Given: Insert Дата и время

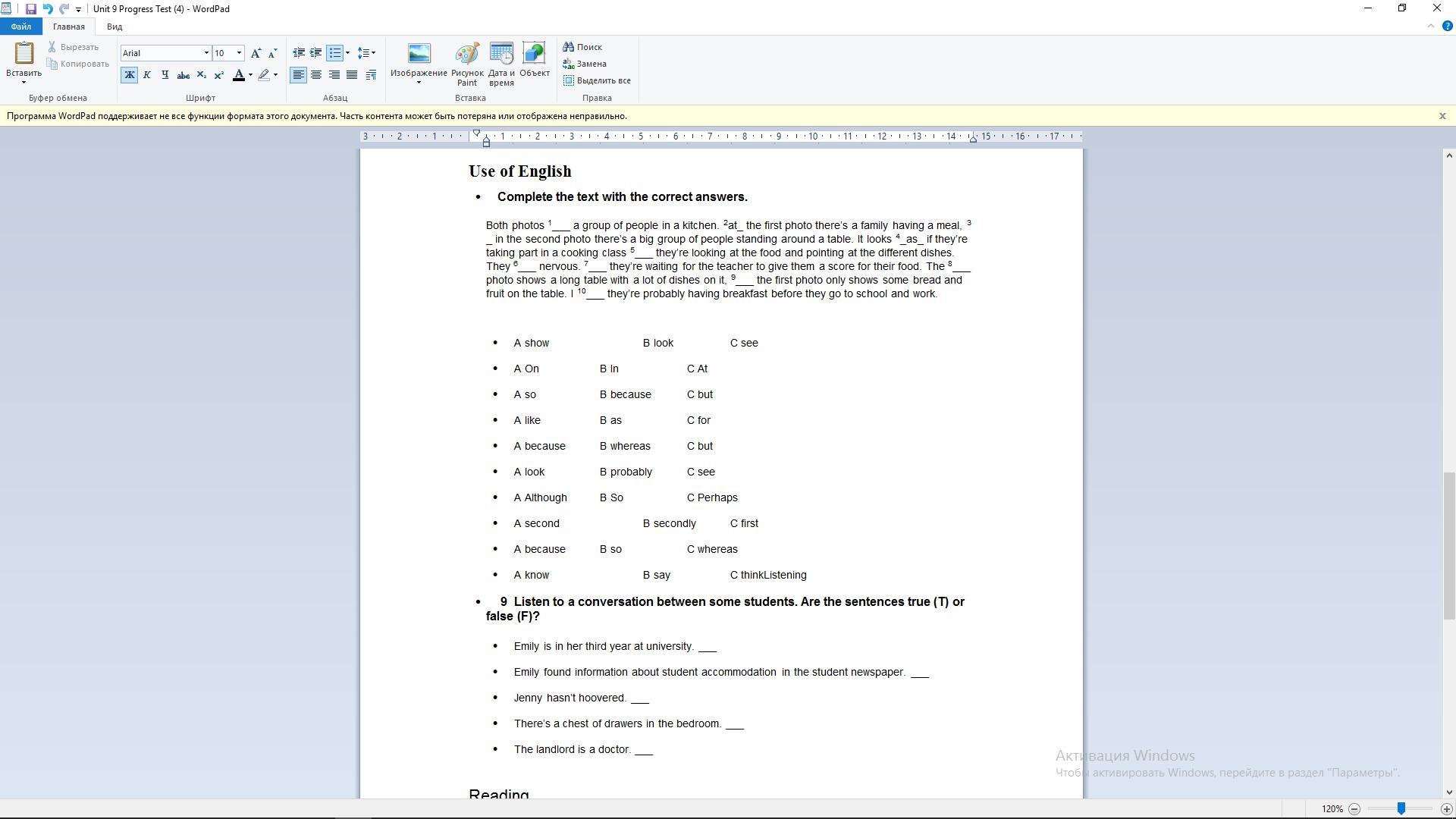Looking at the screenshot, I should (501, 64).
